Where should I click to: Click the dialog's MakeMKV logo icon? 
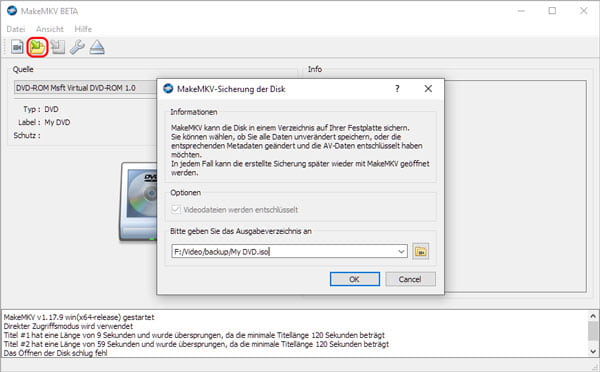(x=168, y=89)
